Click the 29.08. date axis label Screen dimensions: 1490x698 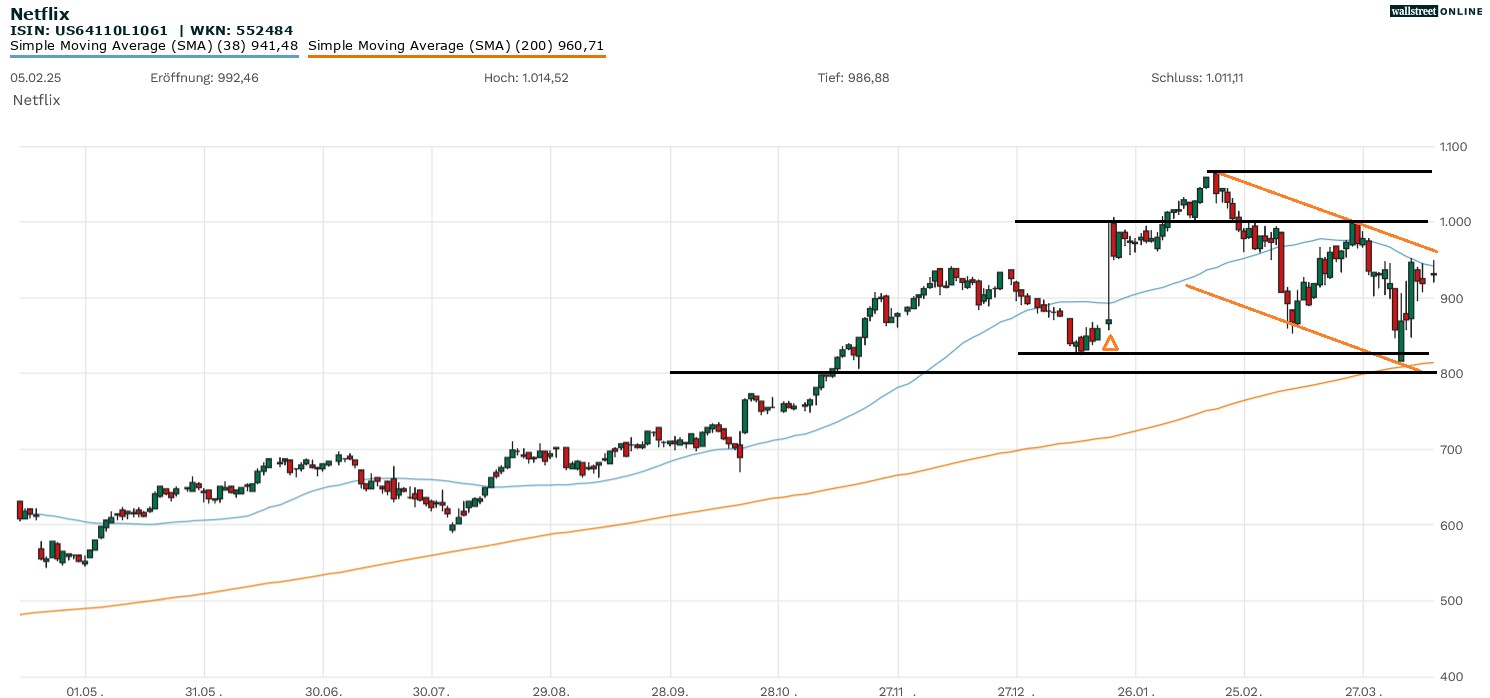click(551, 691)
